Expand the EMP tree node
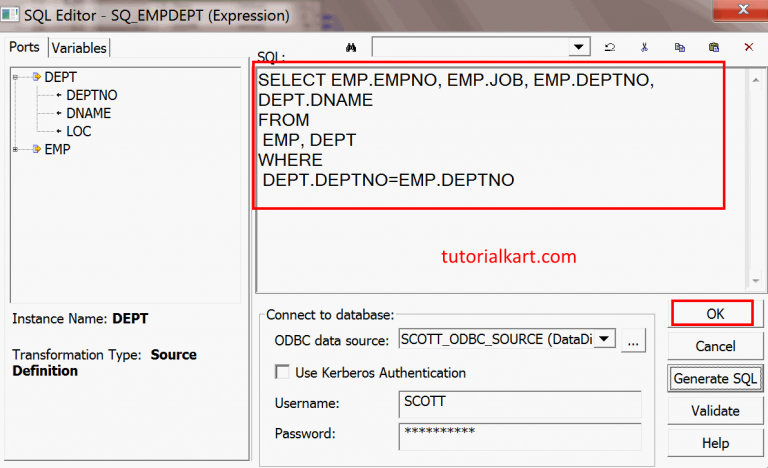Image resolution: width=768 pixels, height=468 pixels. (x=17, y=149)
